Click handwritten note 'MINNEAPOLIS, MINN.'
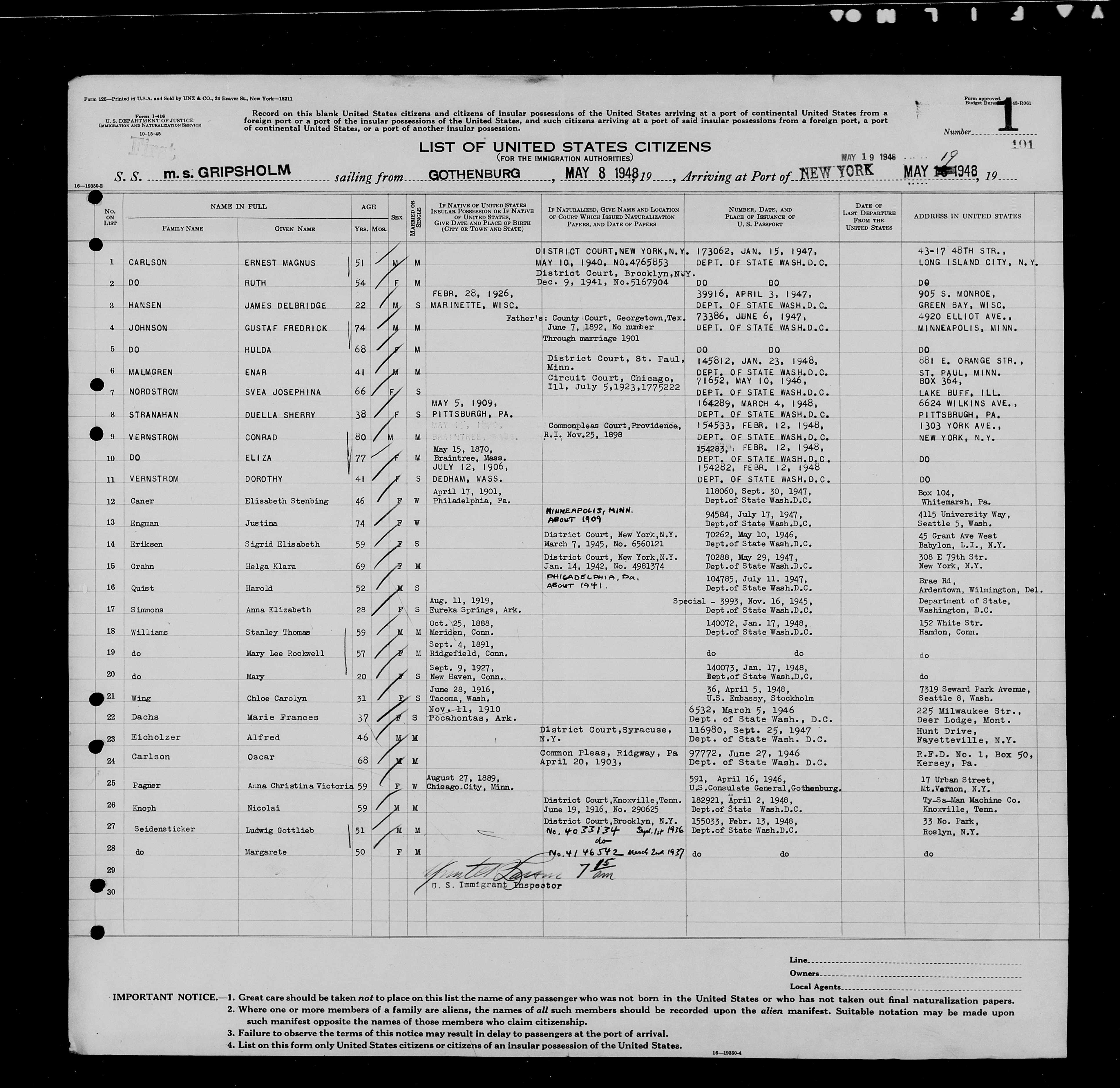This screenshot has width=1120, height=1088. coord(590,511)
